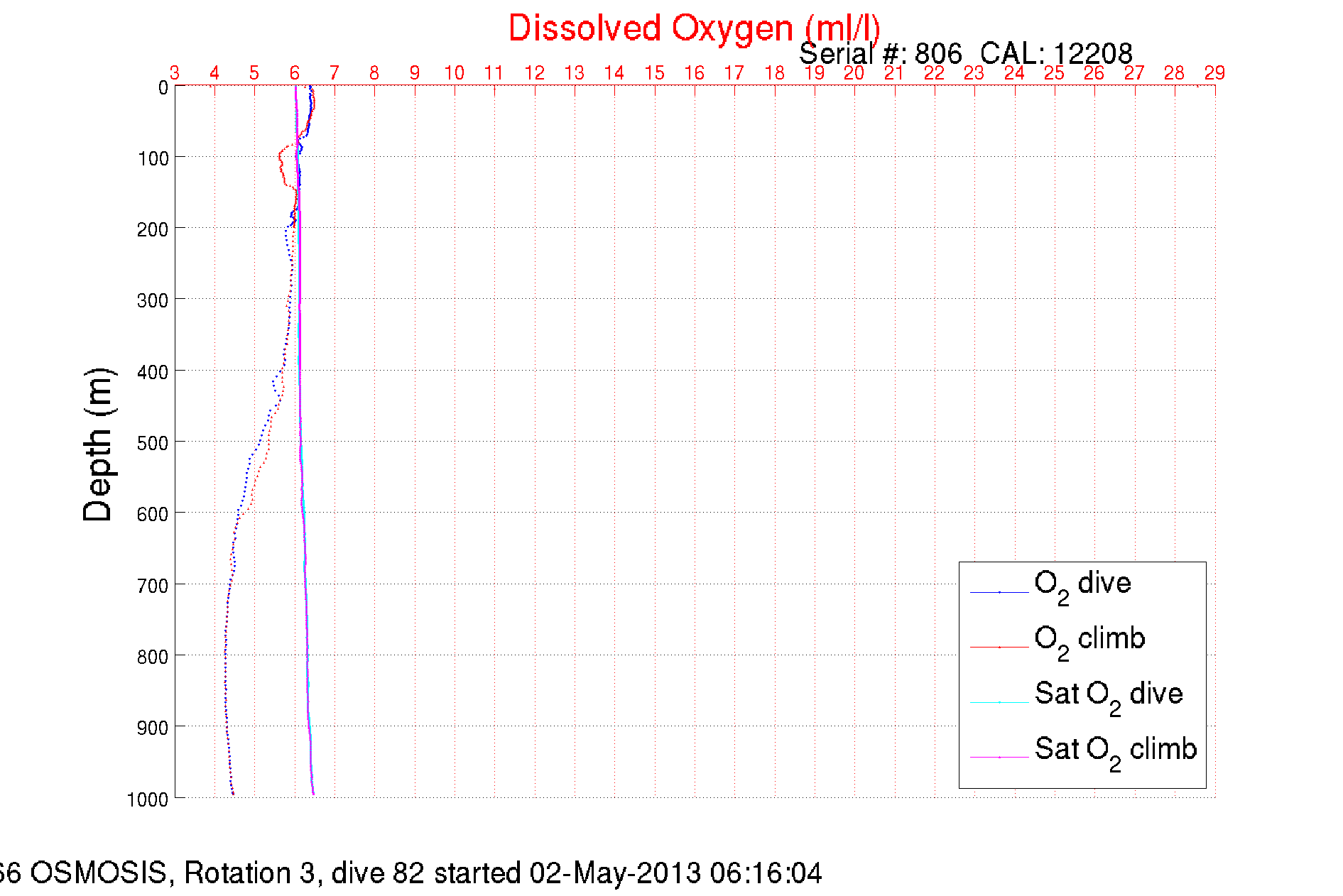The image size is (1343, 896).
Task: Click depth tick label '600'
Action: tap(153, 514)
